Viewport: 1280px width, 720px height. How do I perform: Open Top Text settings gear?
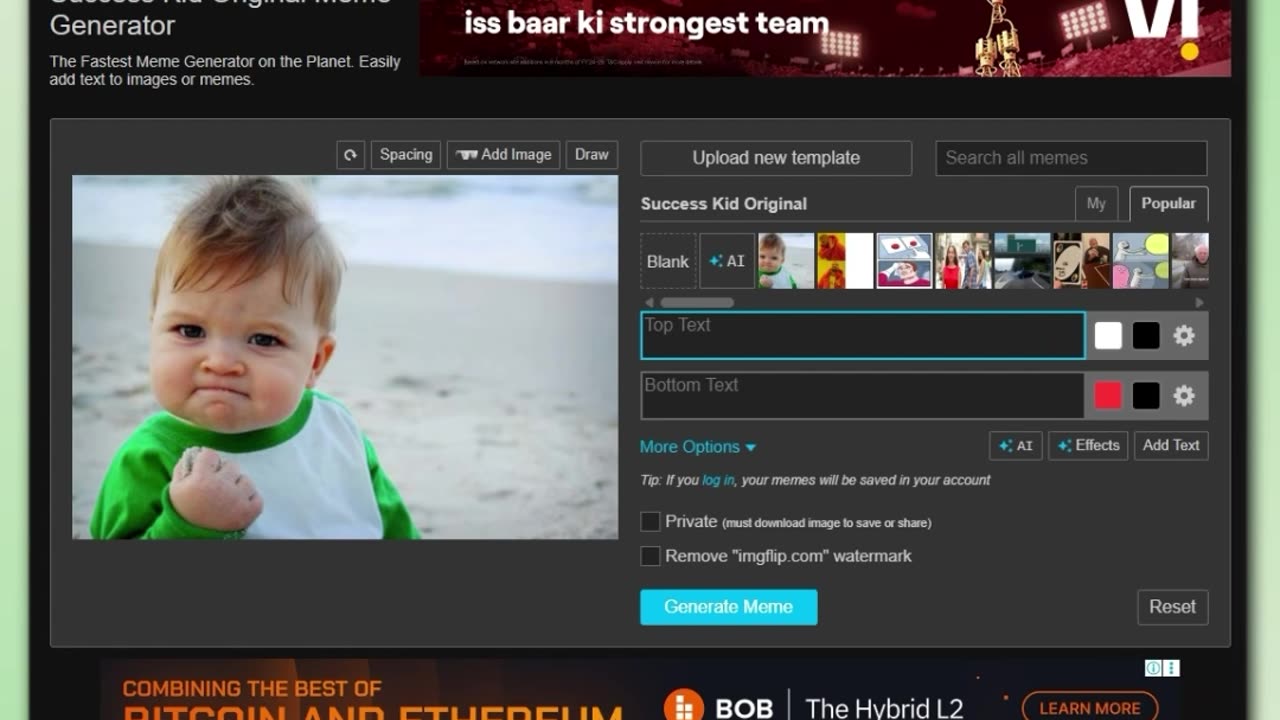click(x=1184, y=336)
